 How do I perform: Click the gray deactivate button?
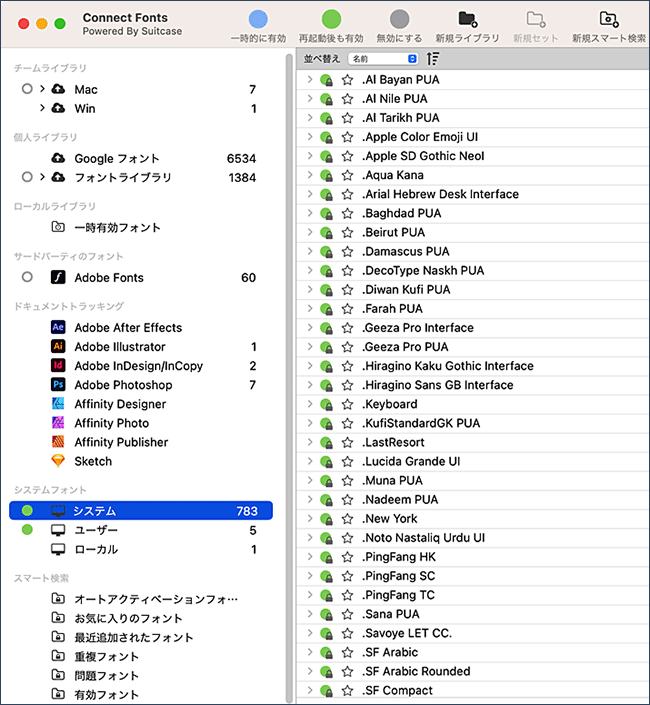tap(399, 19)
